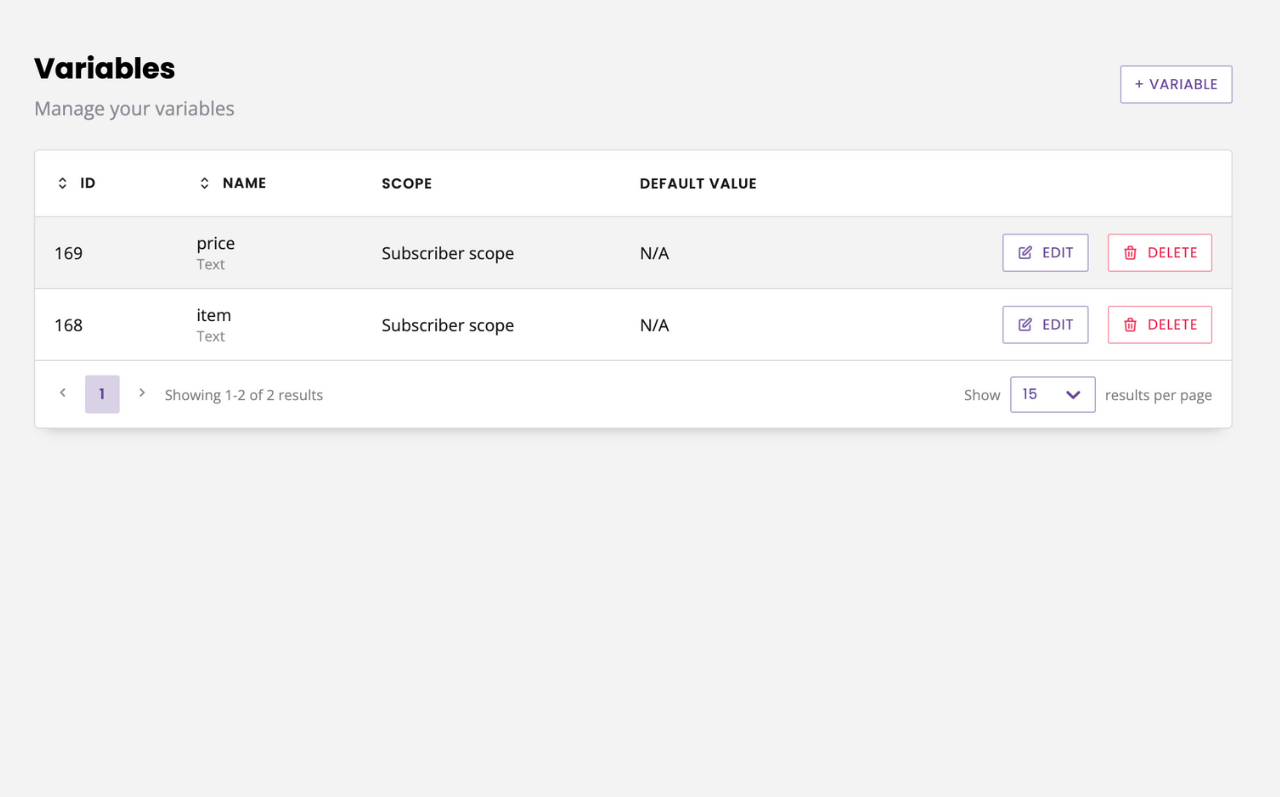Click pencil edit icon in price row
The height and width of the screenshot is (797, 1280).
pyautogui.click(x=1025, y=253)
